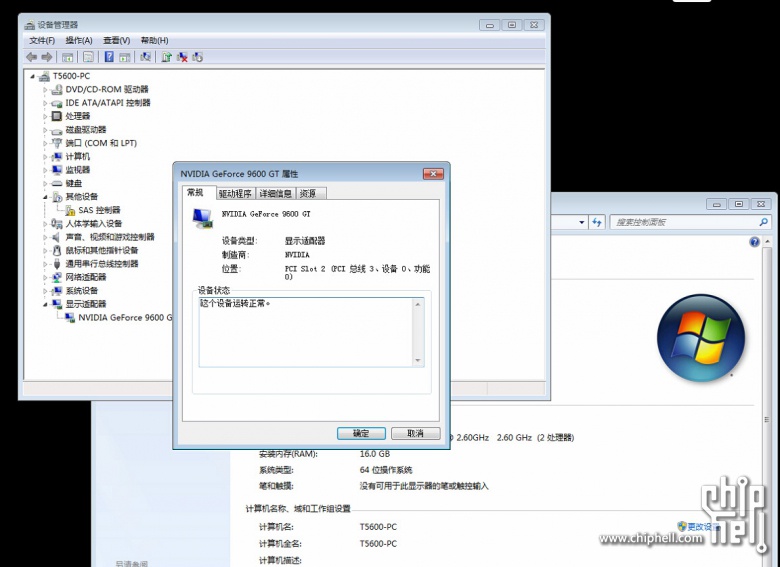Click the DVD/CD-ROM drive icon in tree
This screenshot has height=567, width=780.
[57, 90]
